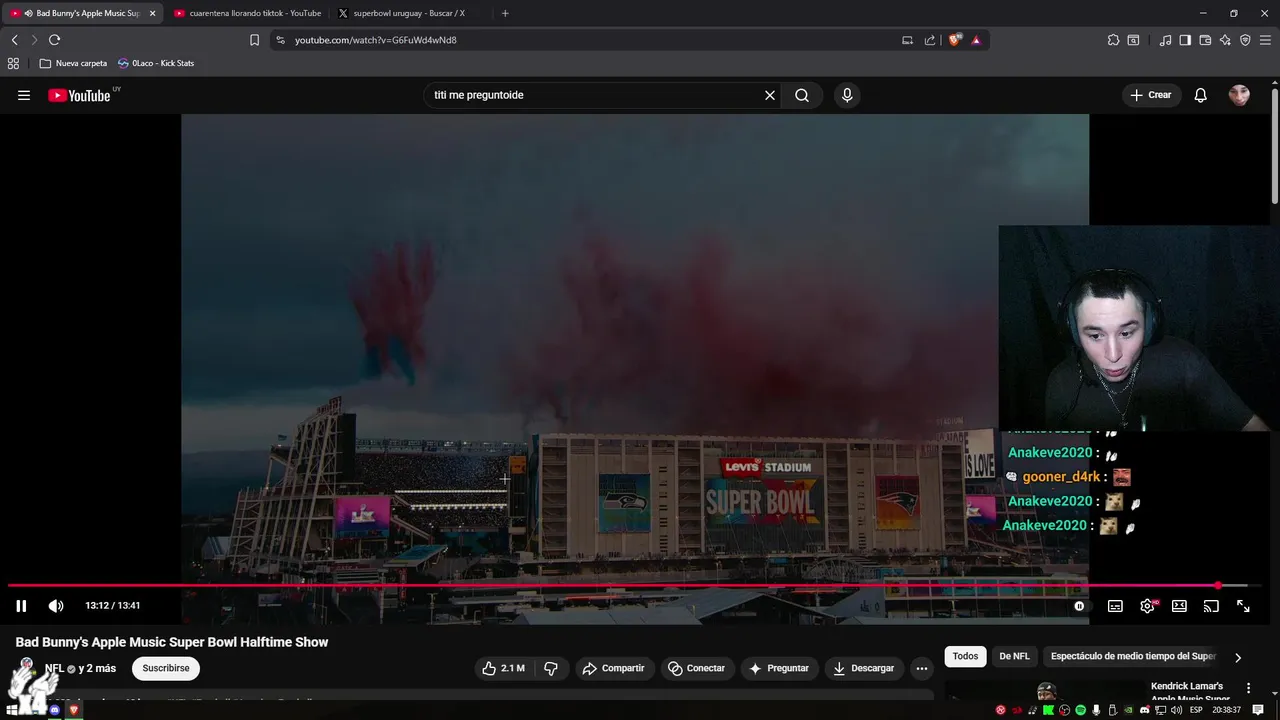The height and width of the screenshot is (720, 1280).
Task: Bookmark this page icon in address bar
Action: pyautogui.click(x=254, y=40)
